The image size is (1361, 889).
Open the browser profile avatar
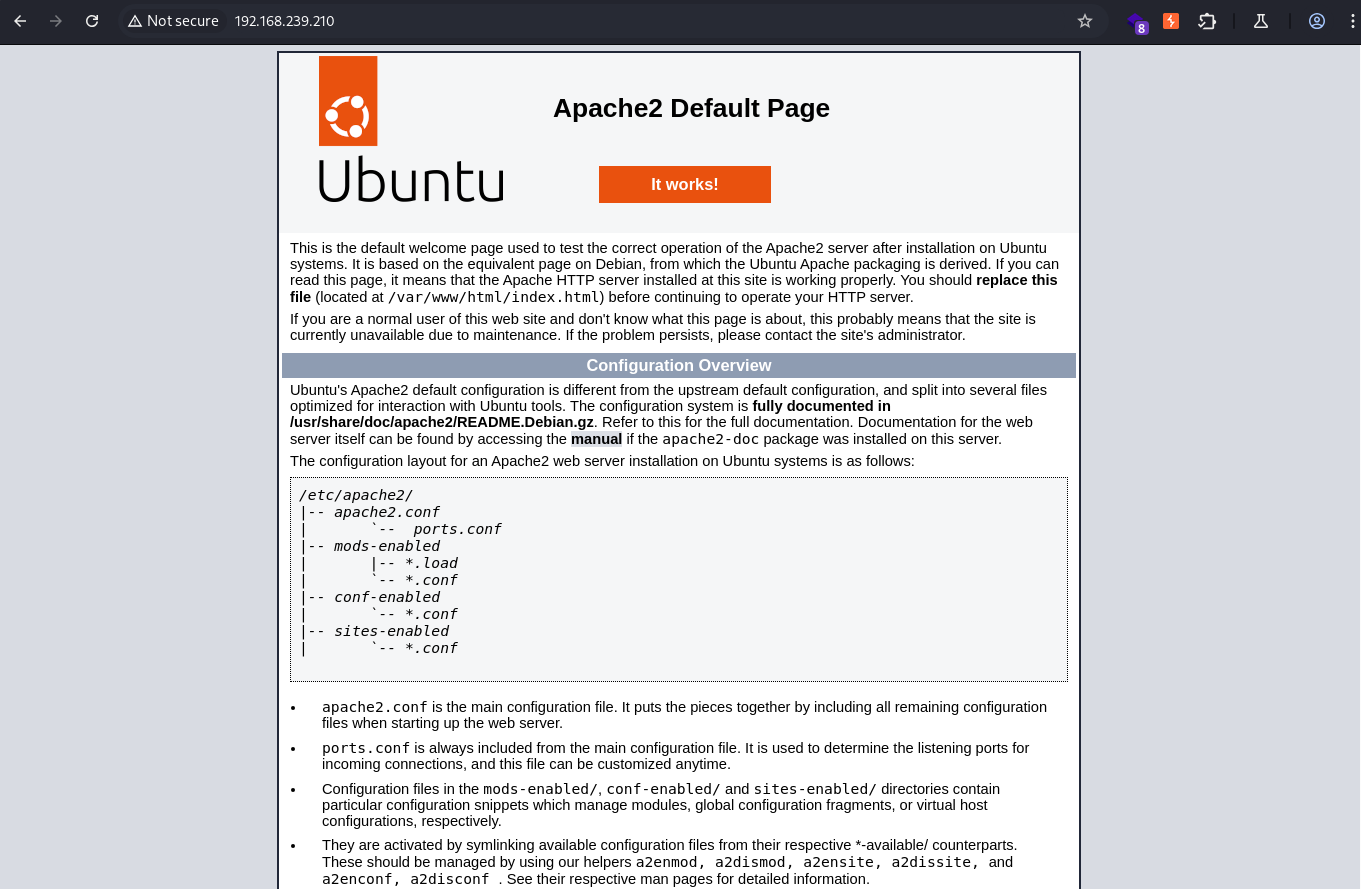click(1317, 21)
